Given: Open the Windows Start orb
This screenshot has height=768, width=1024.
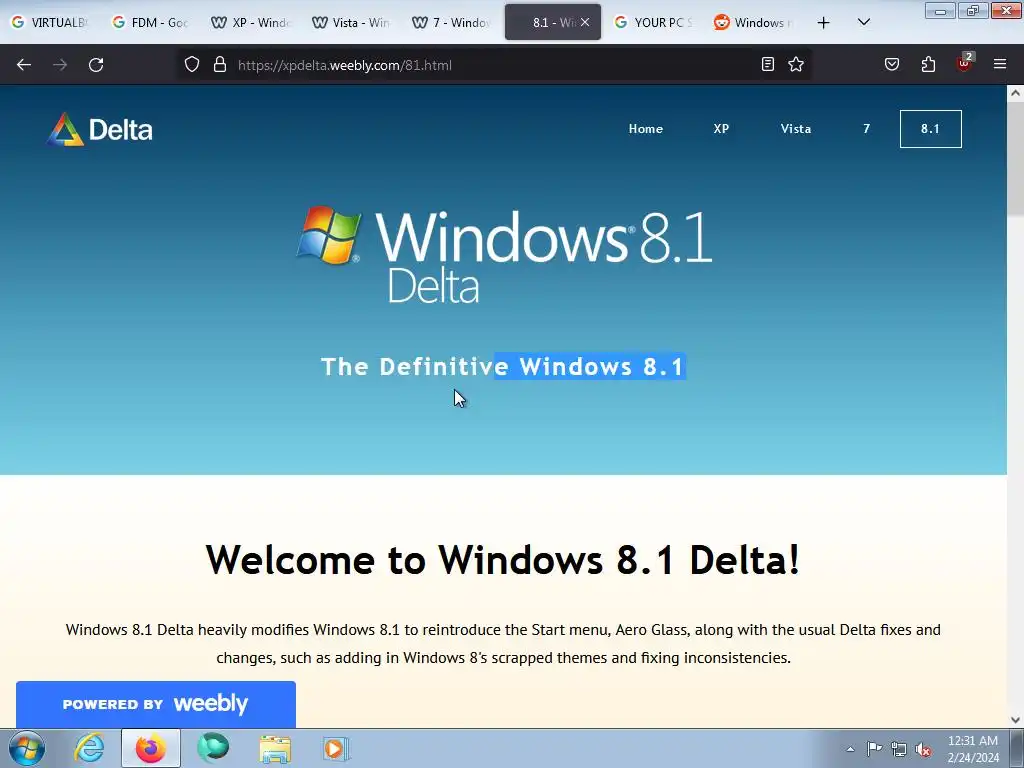Looking at the screenshot, I should (x=27, y=748).
